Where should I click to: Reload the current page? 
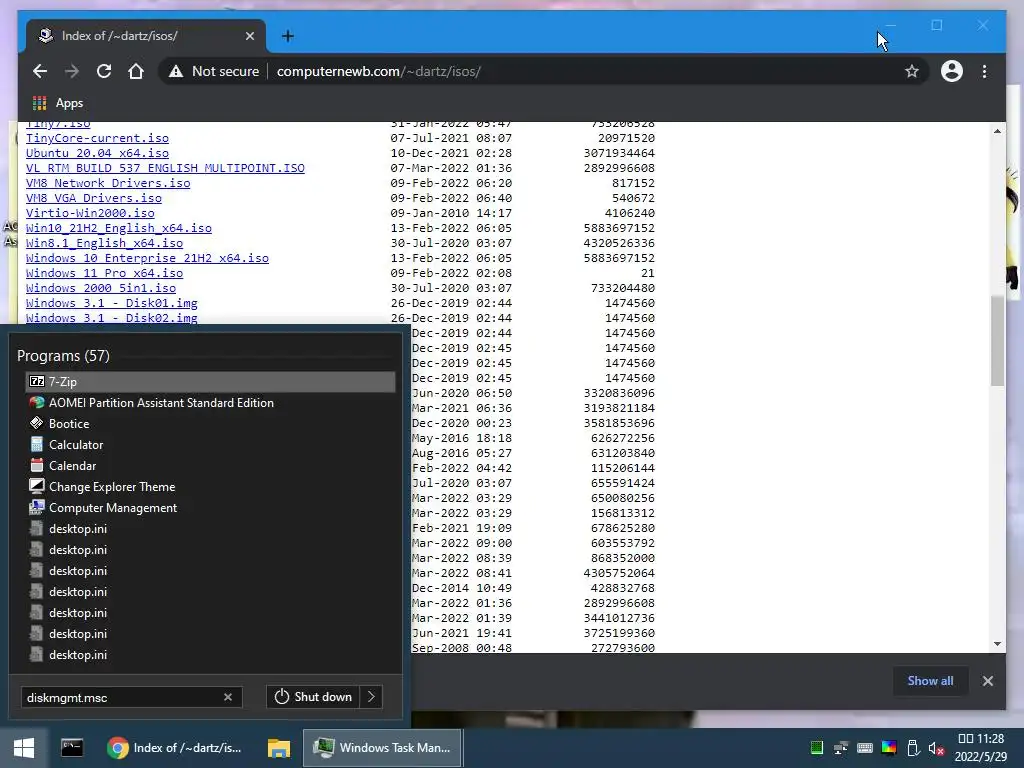point(104,71)
